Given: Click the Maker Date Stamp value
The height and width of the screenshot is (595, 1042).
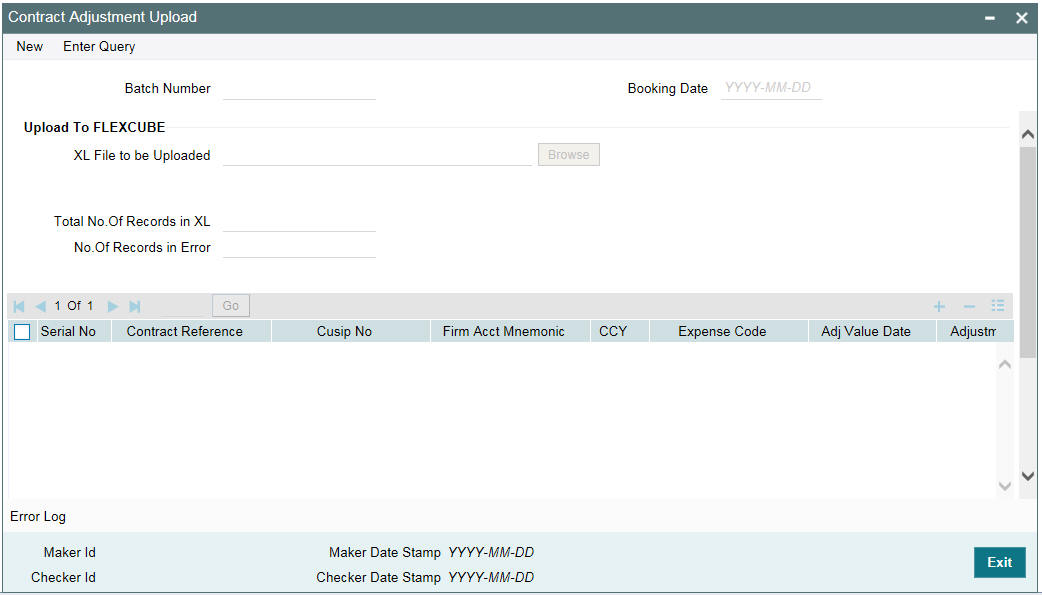Looking at the screenshot, I should click(x=491, y=552).
